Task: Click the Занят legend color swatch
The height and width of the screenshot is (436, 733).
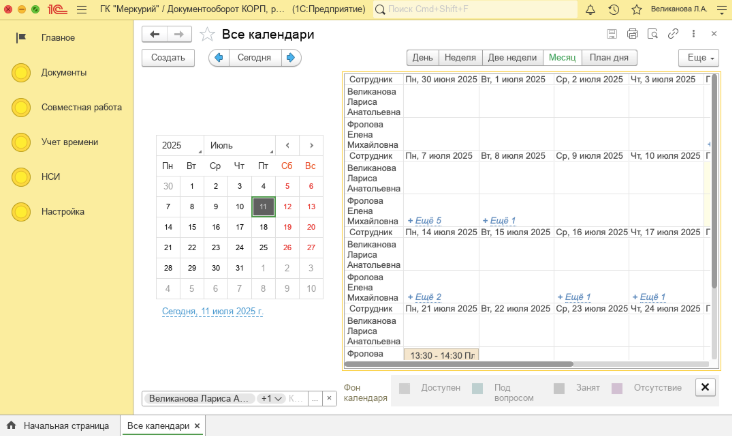Action: pos(560,388)
